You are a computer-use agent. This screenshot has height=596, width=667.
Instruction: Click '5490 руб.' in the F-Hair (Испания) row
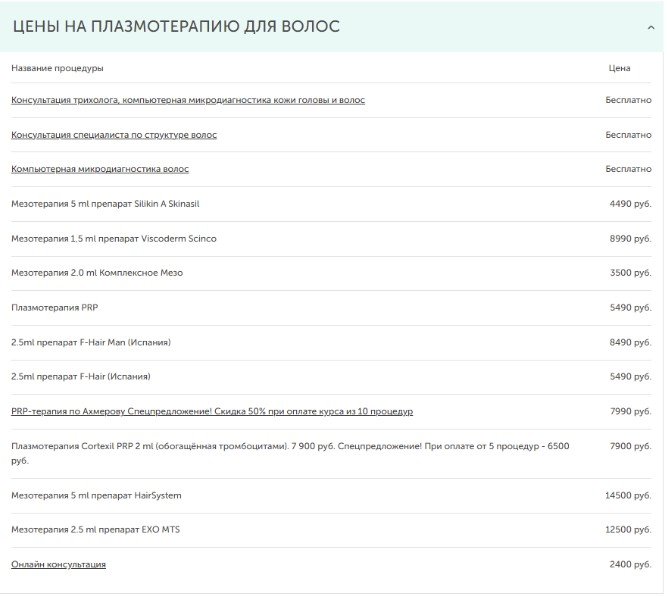pos(630,377)
